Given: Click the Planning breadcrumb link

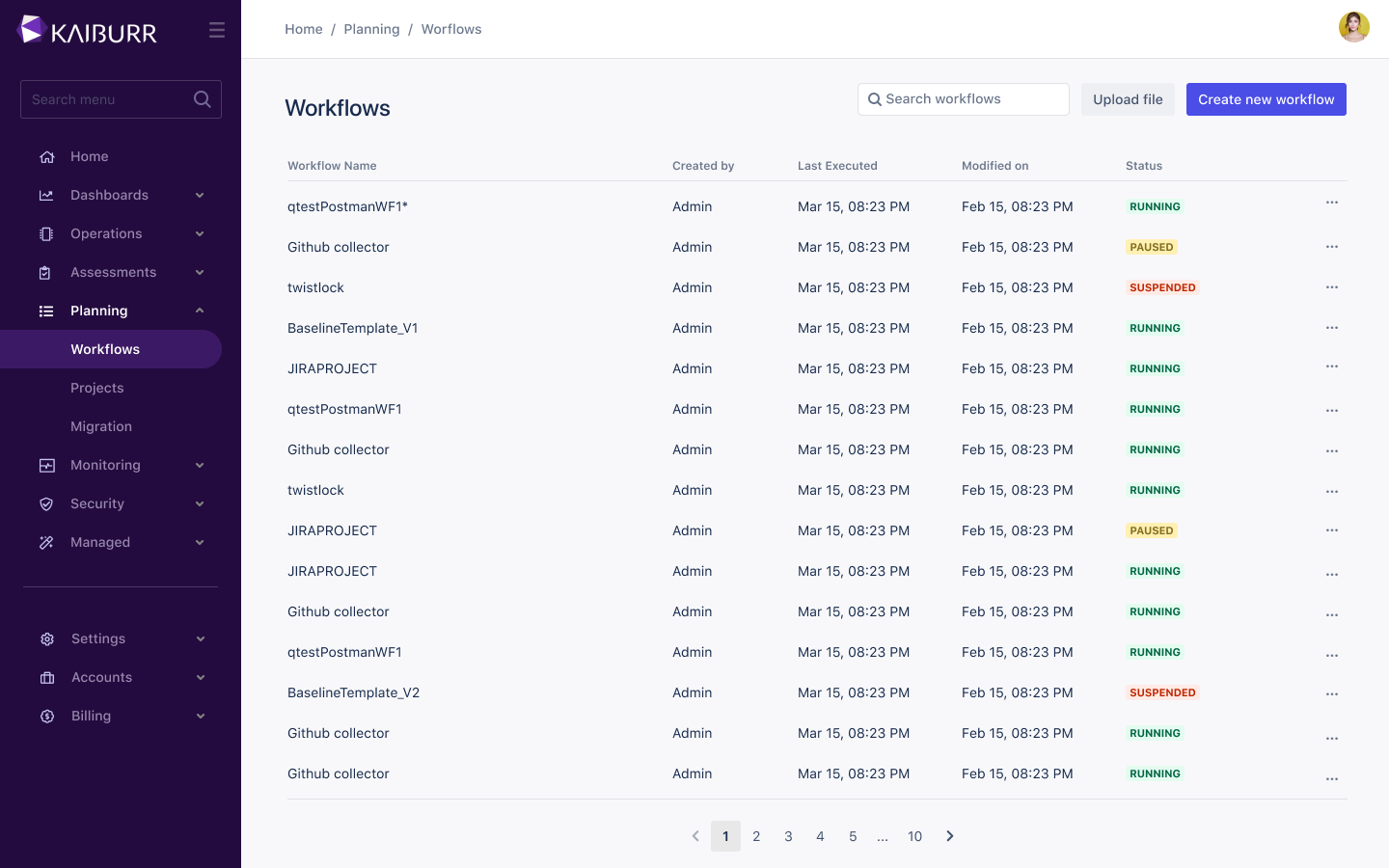Looking at the screenshot, I should pos(371,29).
